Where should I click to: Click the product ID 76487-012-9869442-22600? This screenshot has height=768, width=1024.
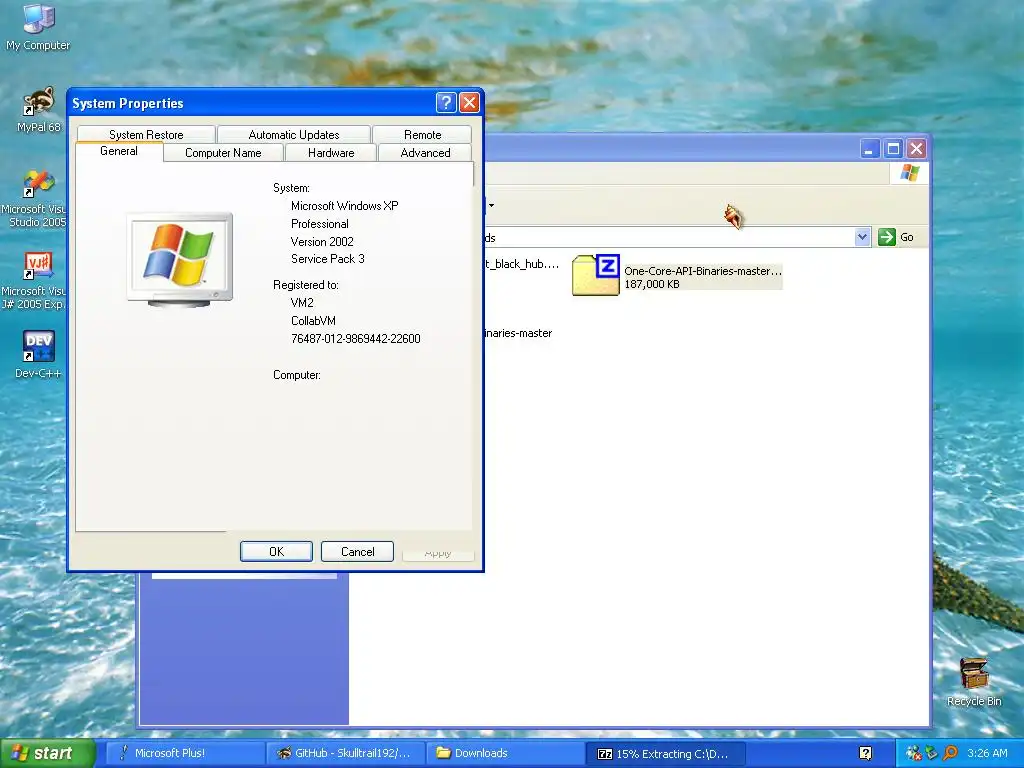[x=355, y=338]
